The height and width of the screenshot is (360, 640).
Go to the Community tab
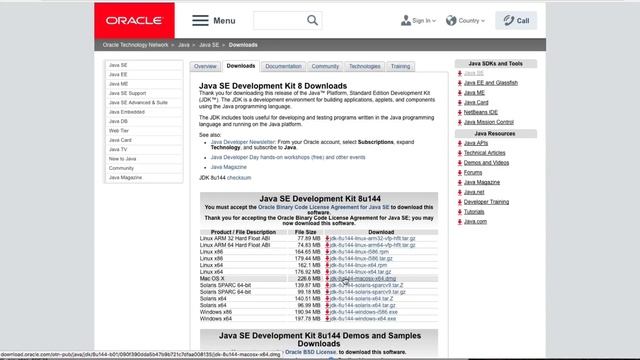pos(325,66)
